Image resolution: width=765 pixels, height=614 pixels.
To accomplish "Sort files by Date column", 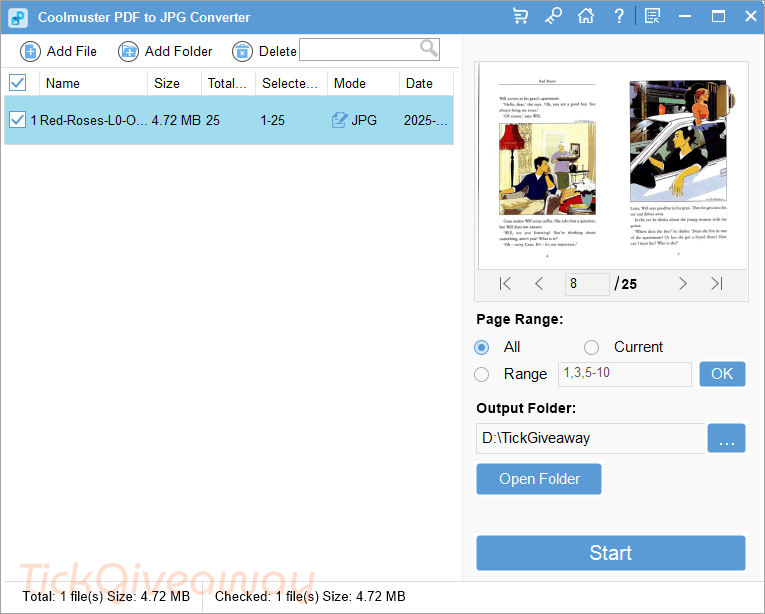I will point(426,83).
